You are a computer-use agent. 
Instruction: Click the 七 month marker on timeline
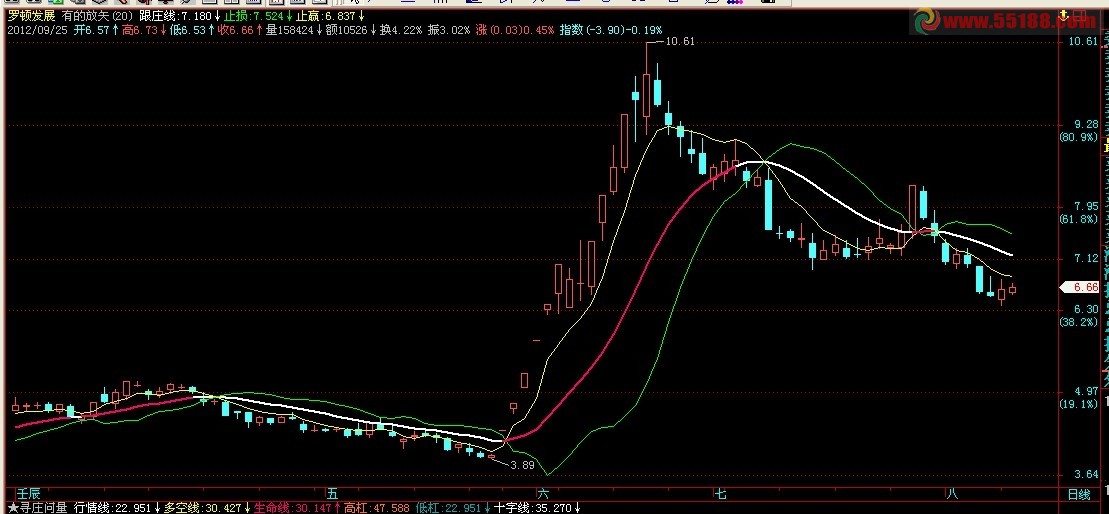pos(720,493)
